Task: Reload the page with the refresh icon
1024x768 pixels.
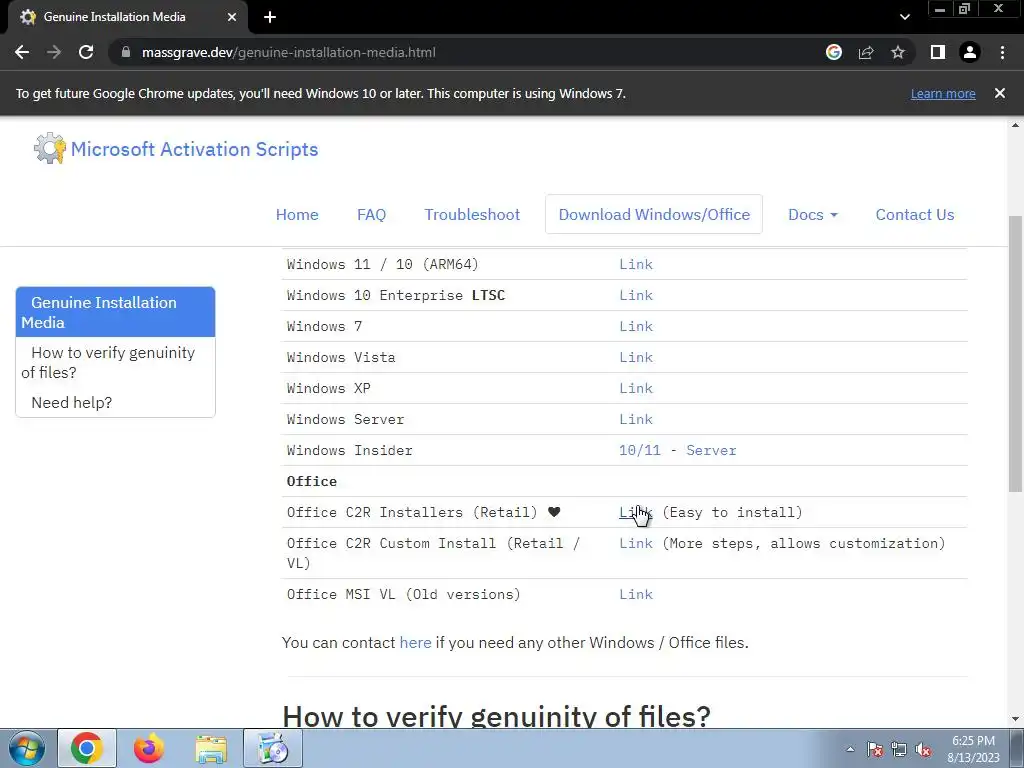Action: (86, 52)
